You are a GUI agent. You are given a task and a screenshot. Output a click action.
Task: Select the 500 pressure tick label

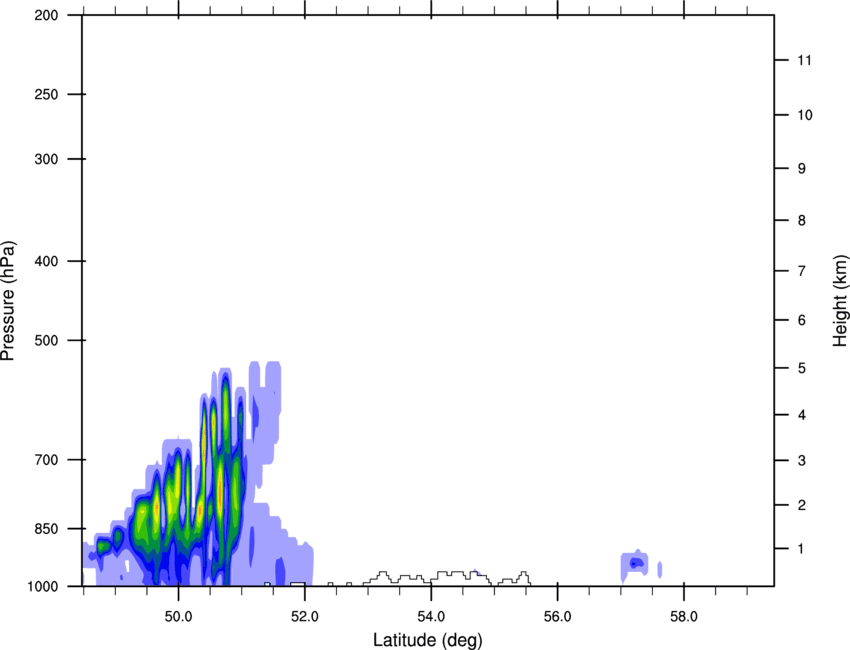click(46, 340)
